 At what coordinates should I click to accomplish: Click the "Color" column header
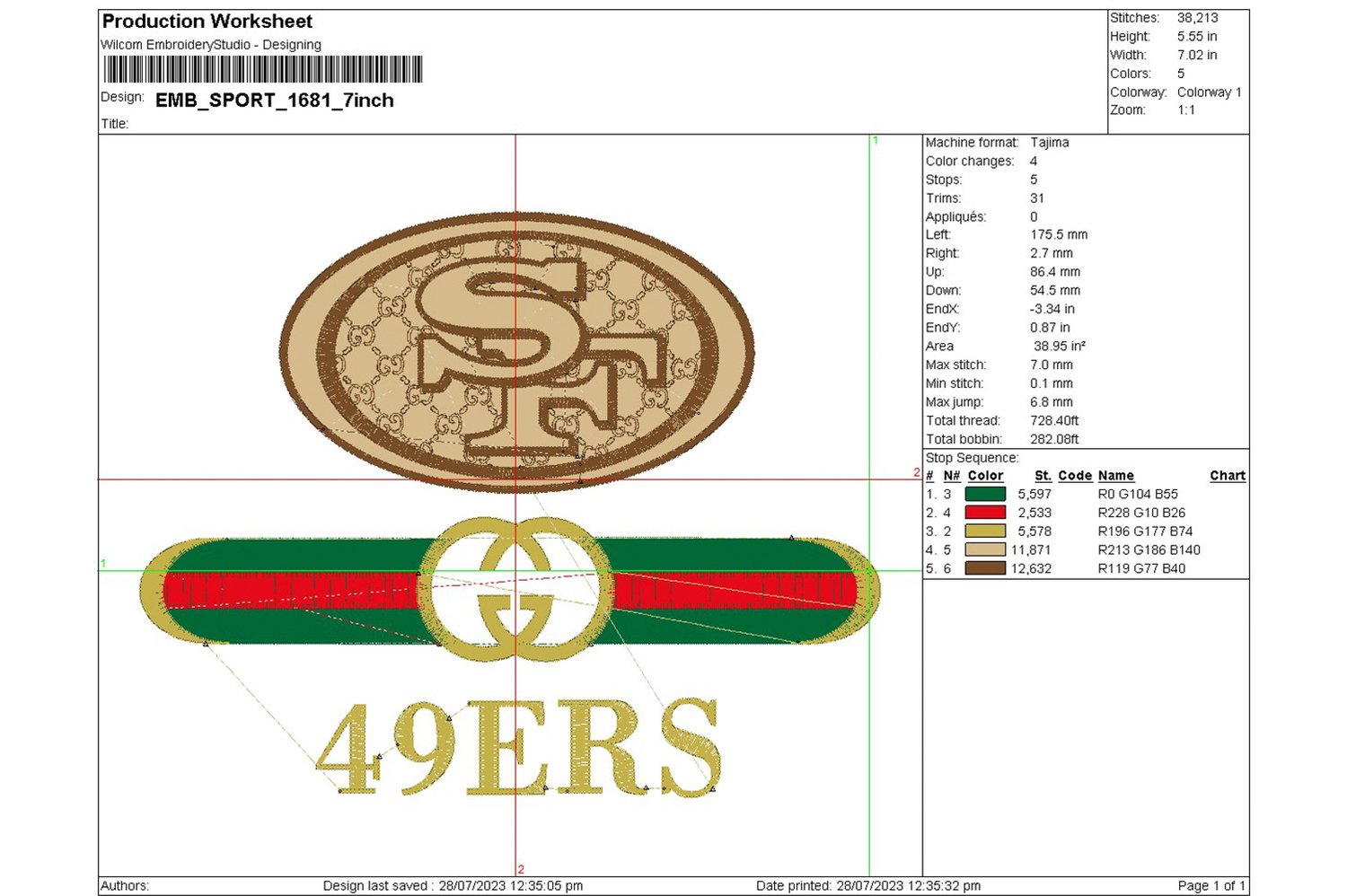point(985,476)
